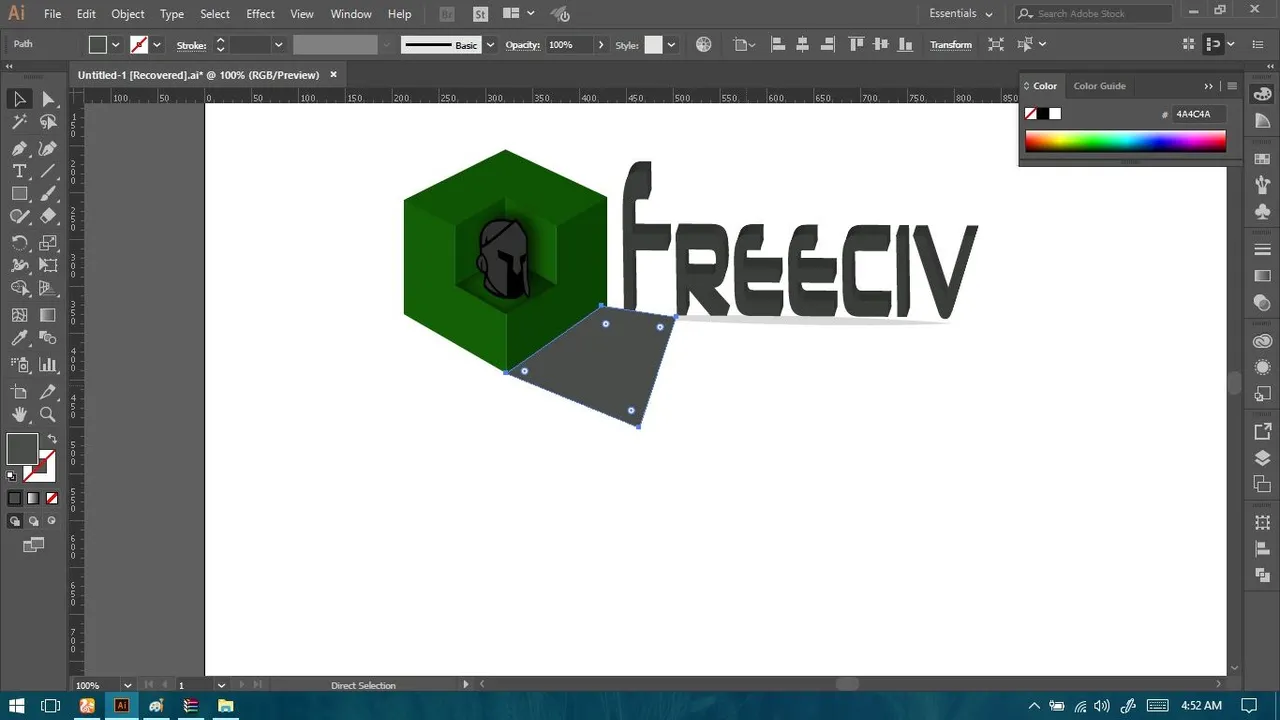This screenshot has height=720, width=1280.
Task: Set paint mode to Color
Action: (14, 498)
